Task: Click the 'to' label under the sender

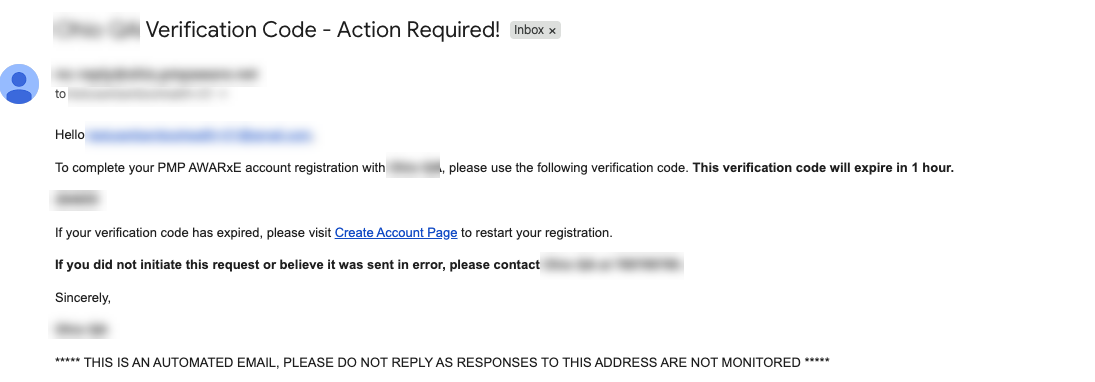Action: click(60, 94)
